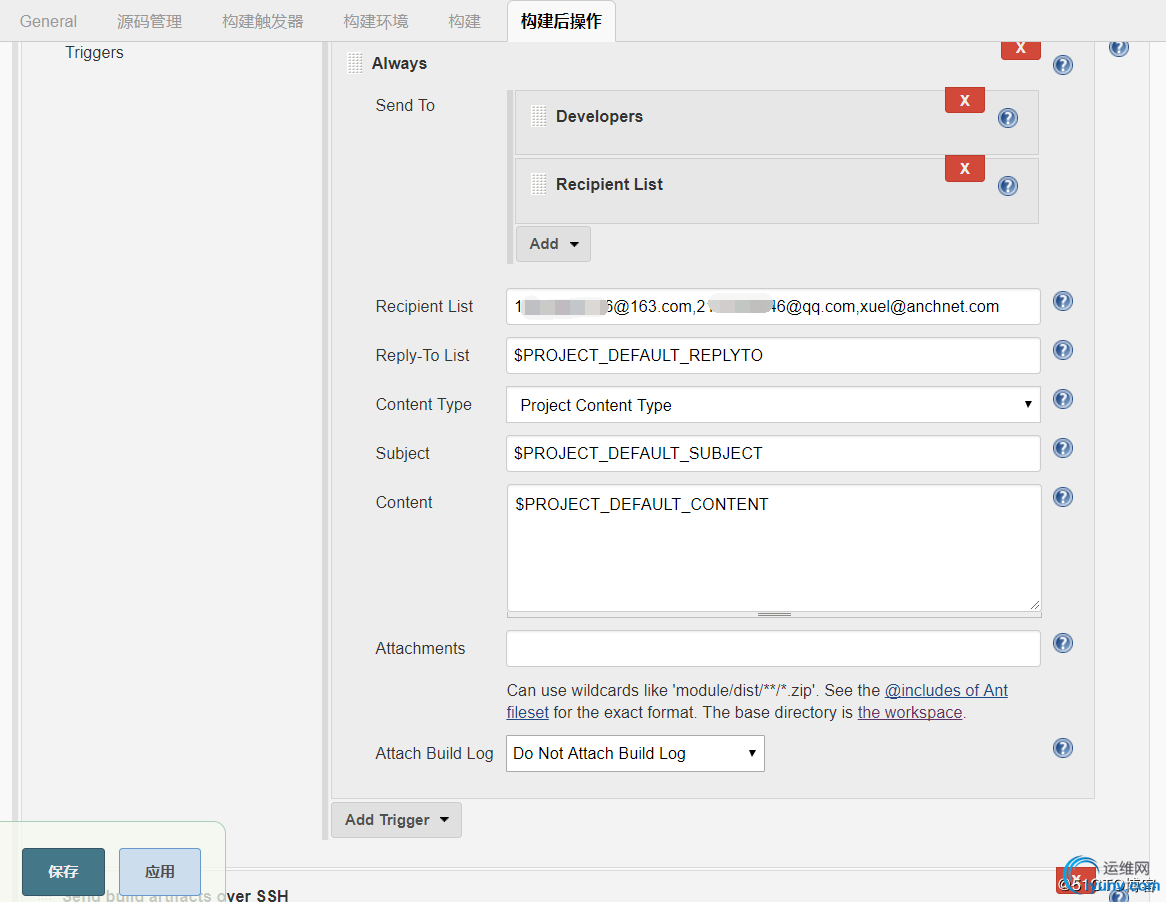
Task: Open help for the Always trigger
Action: point(1063,65)
